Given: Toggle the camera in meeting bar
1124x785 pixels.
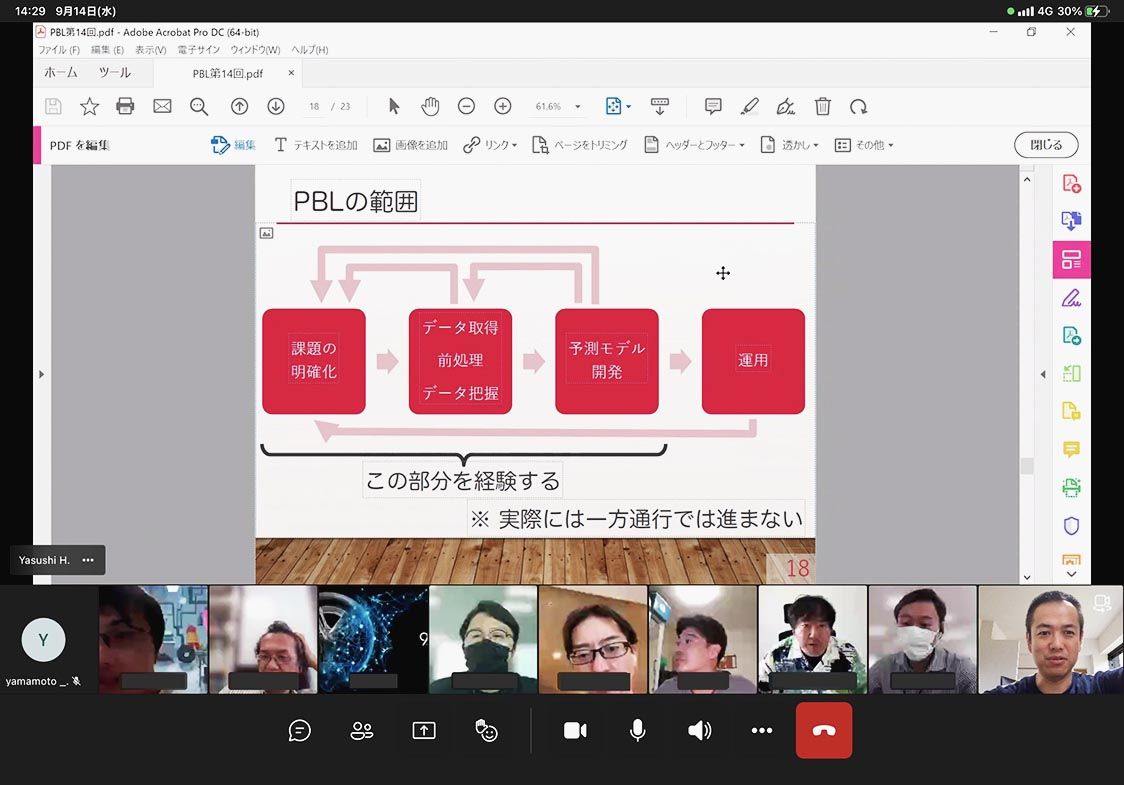Looking at the screenshot, I should coord(575,731).
